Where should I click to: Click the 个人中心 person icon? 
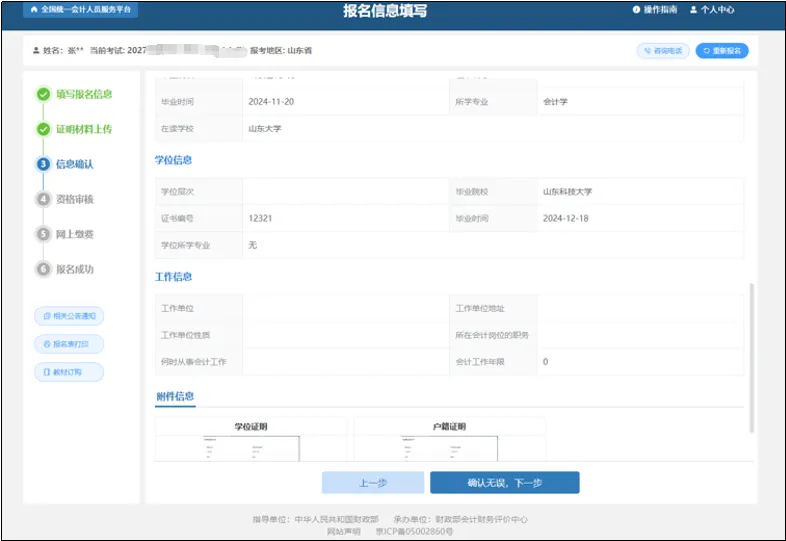(694, 10)
